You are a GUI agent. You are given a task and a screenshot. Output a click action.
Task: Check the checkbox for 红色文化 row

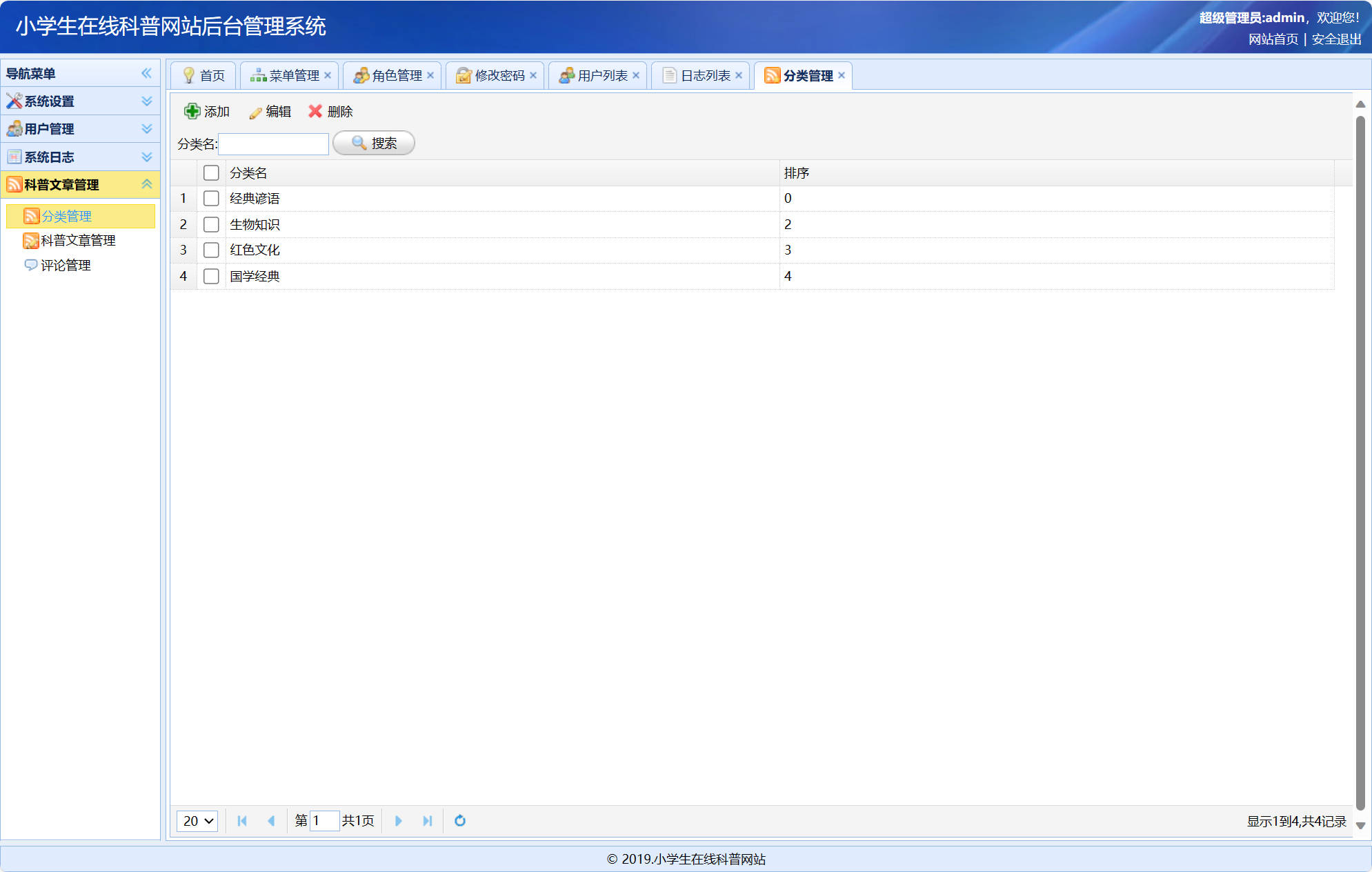(x=211, y=250)
